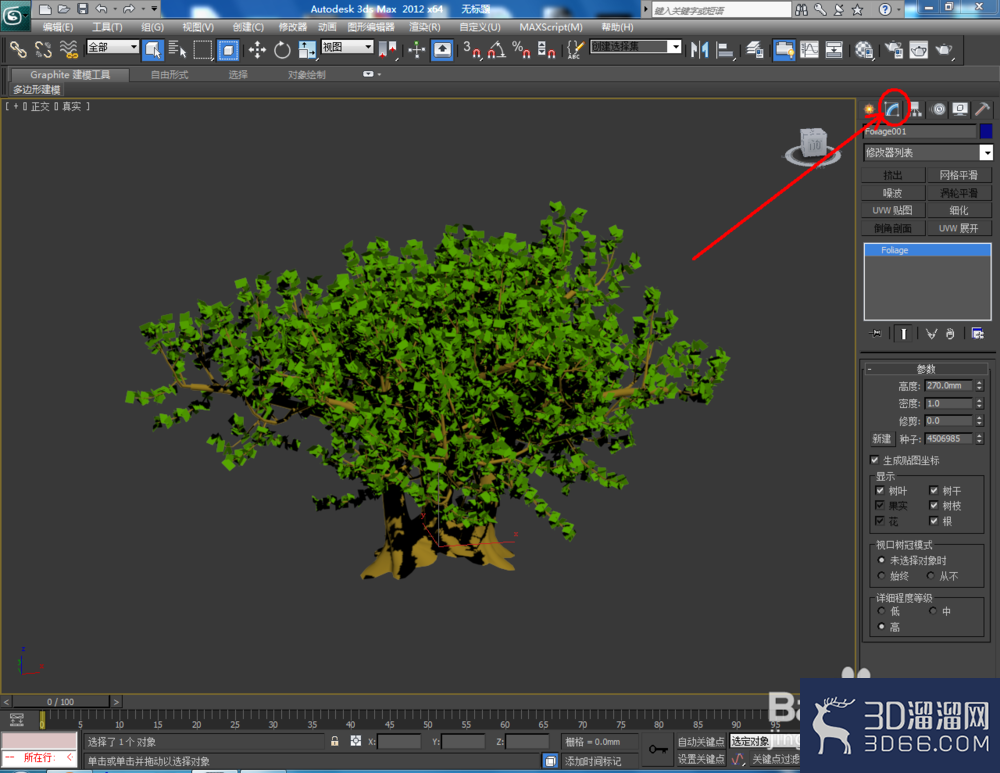
Task: Select the Move tool
Action: (257, 49)
